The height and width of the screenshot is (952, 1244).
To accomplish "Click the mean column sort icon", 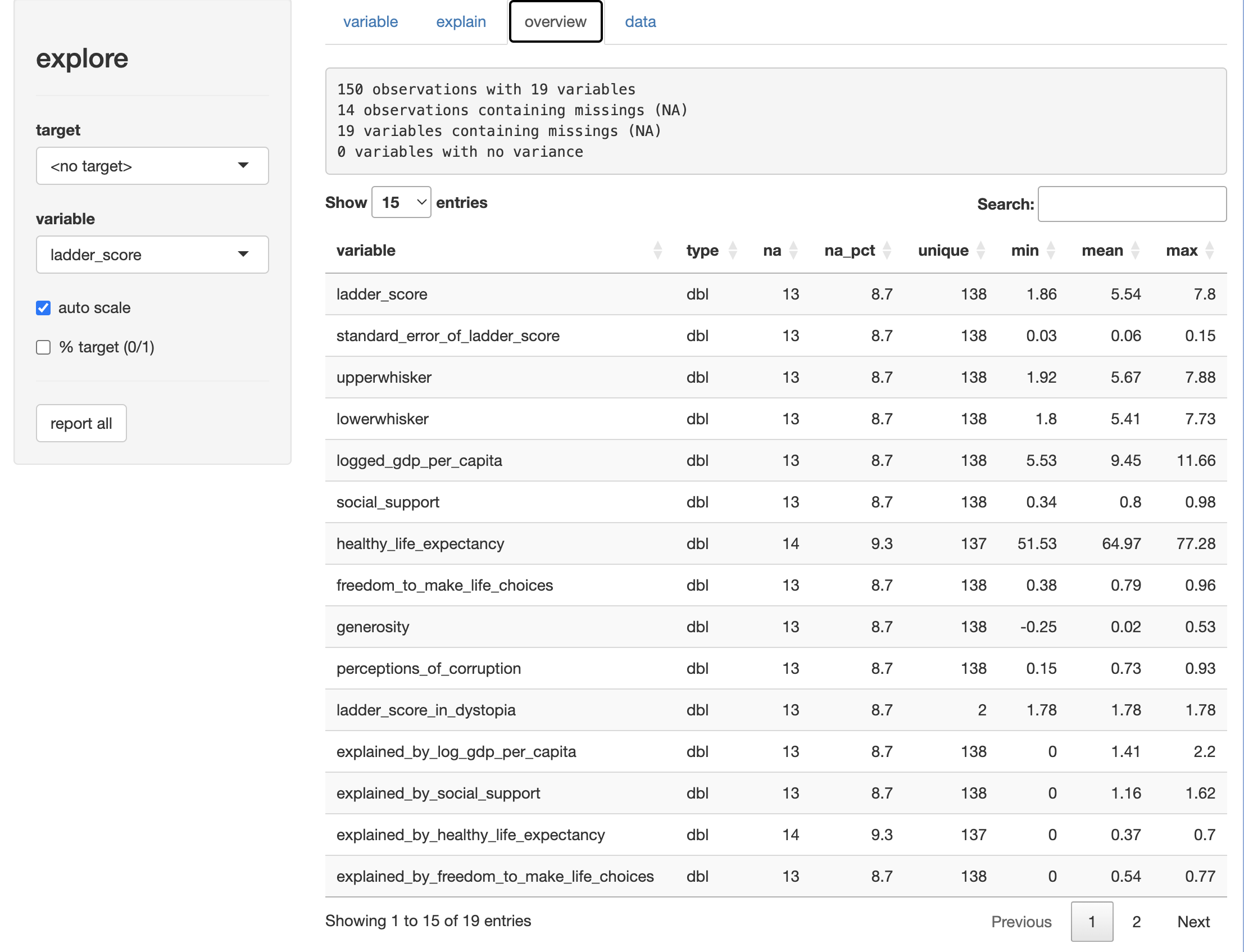I will (1134, 250).
